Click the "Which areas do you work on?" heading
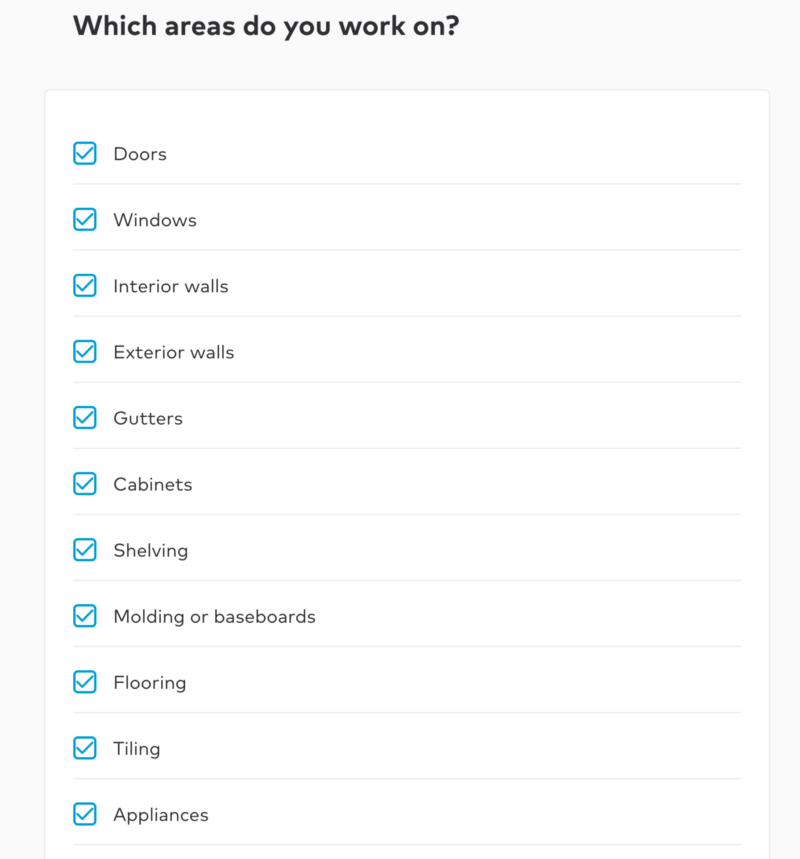Screen dimensions: 800x859 tap(266, 26)
